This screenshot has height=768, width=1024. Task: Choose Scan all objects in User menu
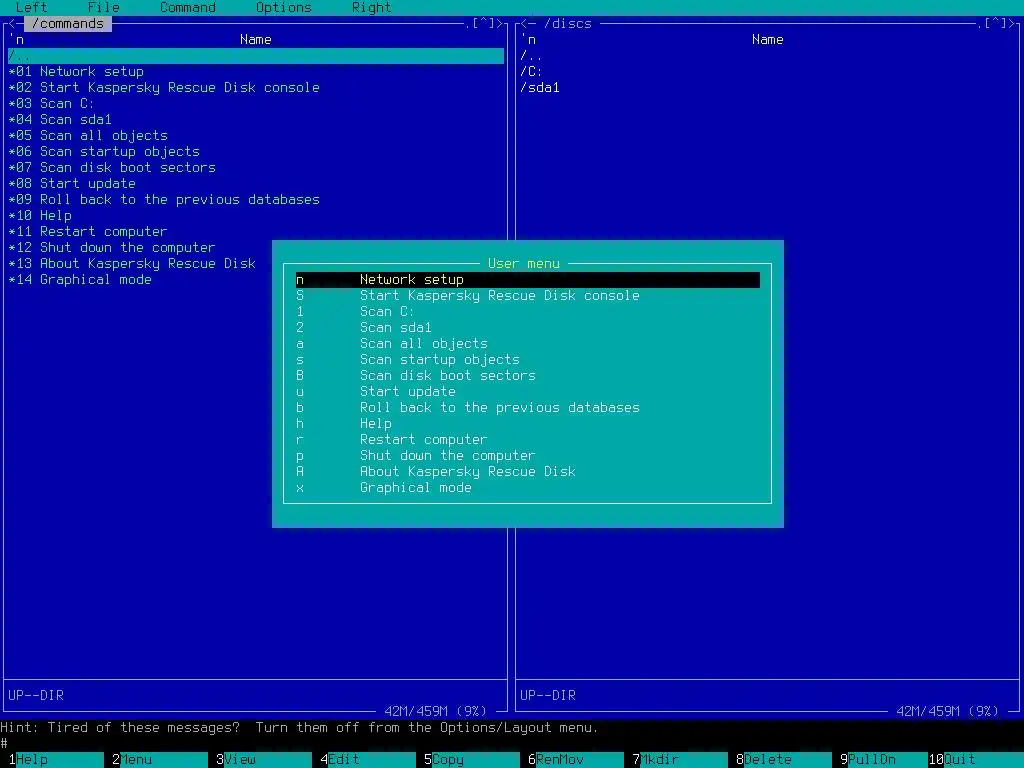pyautogui.click(x=528, y=344)
